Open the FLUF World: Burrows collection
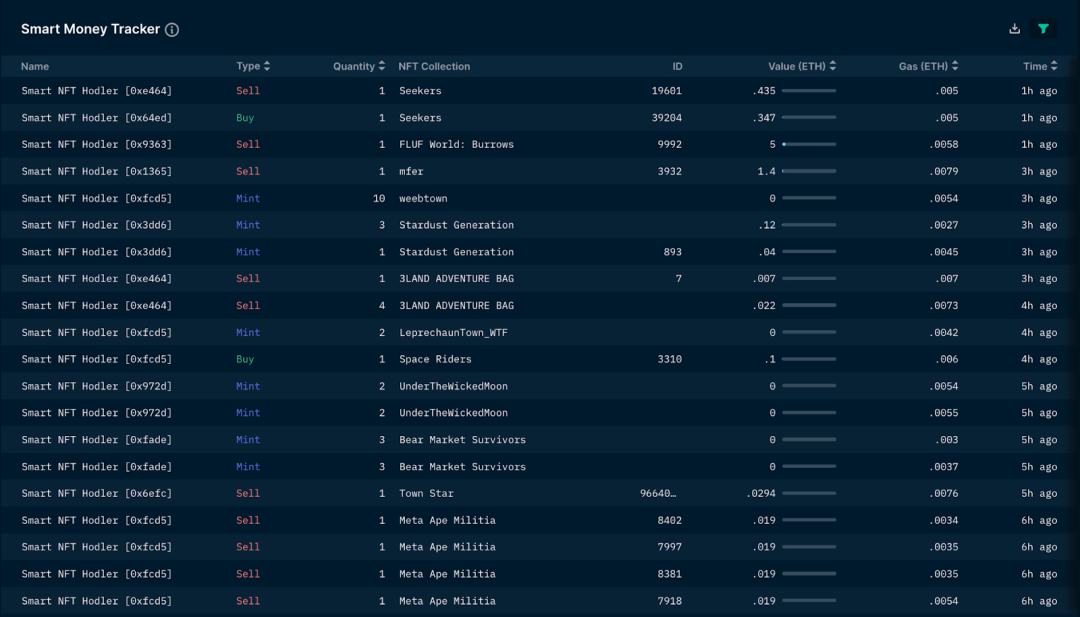The image size is (1080, 617). point(457,145)
